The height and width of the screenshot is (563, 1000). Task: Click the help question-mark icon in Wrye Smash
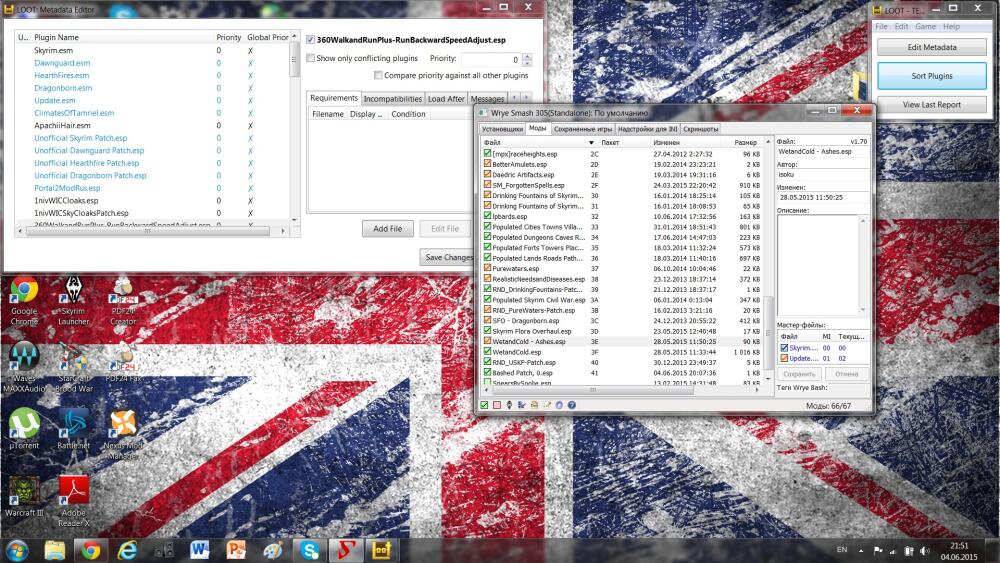tap(571, 405)
